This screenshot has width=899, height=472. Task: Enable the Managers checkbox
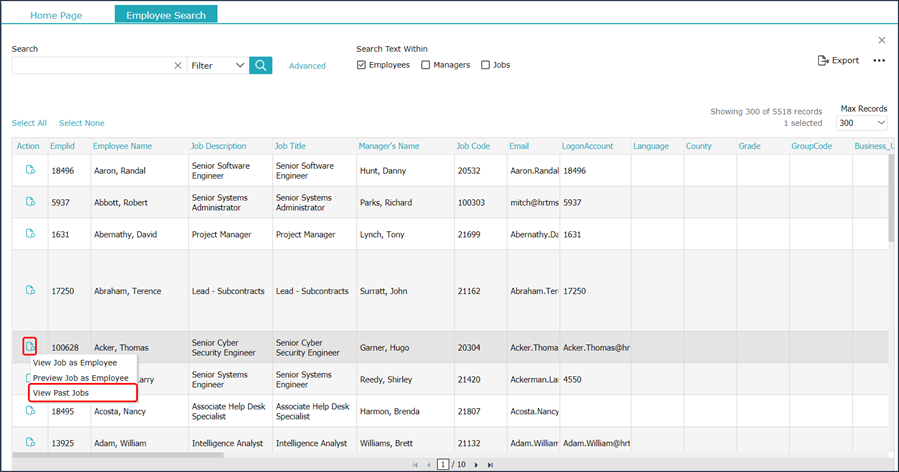426,65
